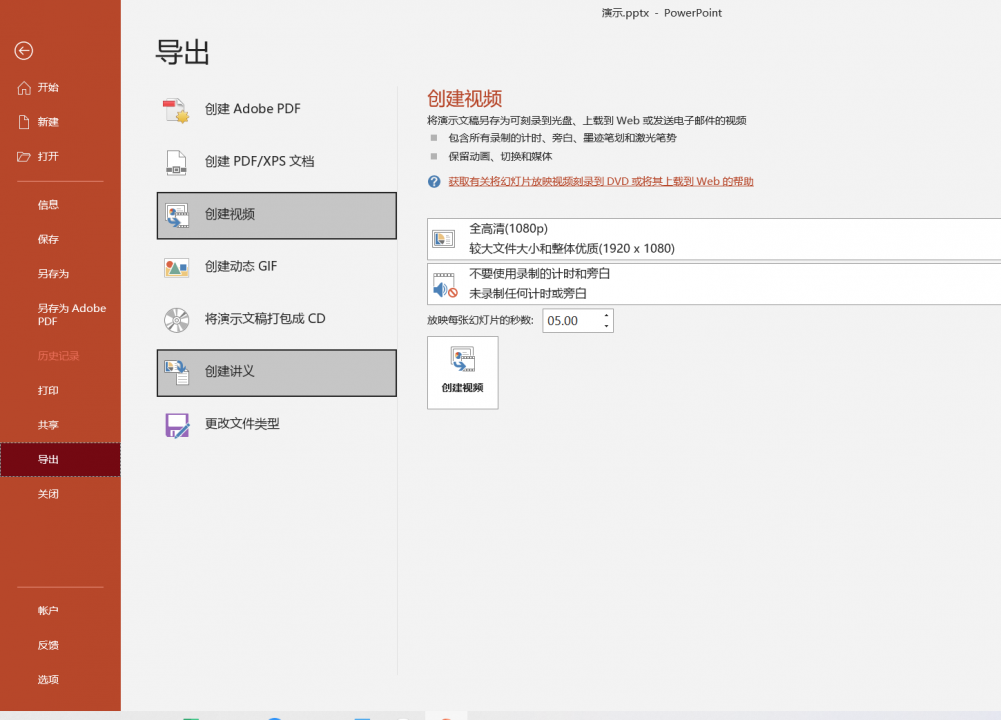
Task: Click the animated GIF icon
Action: click(176, 267)
